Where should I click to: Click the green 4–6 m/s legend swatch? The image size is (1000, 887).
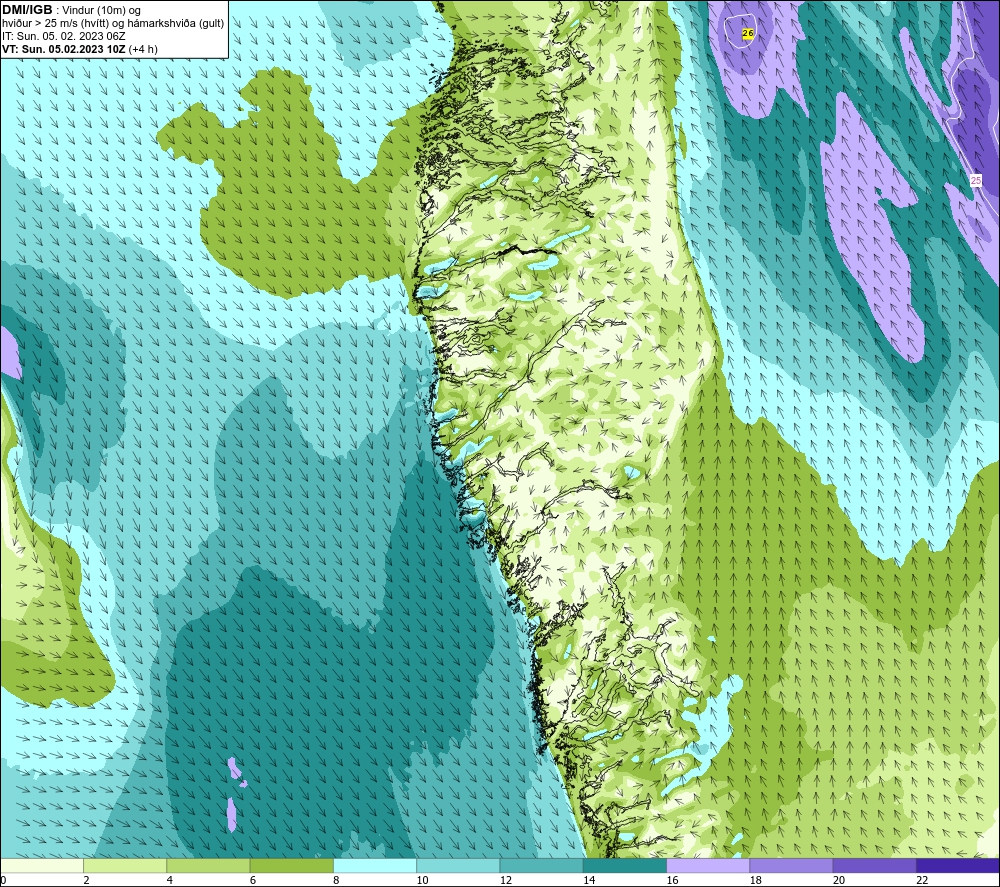coord(208,865)
